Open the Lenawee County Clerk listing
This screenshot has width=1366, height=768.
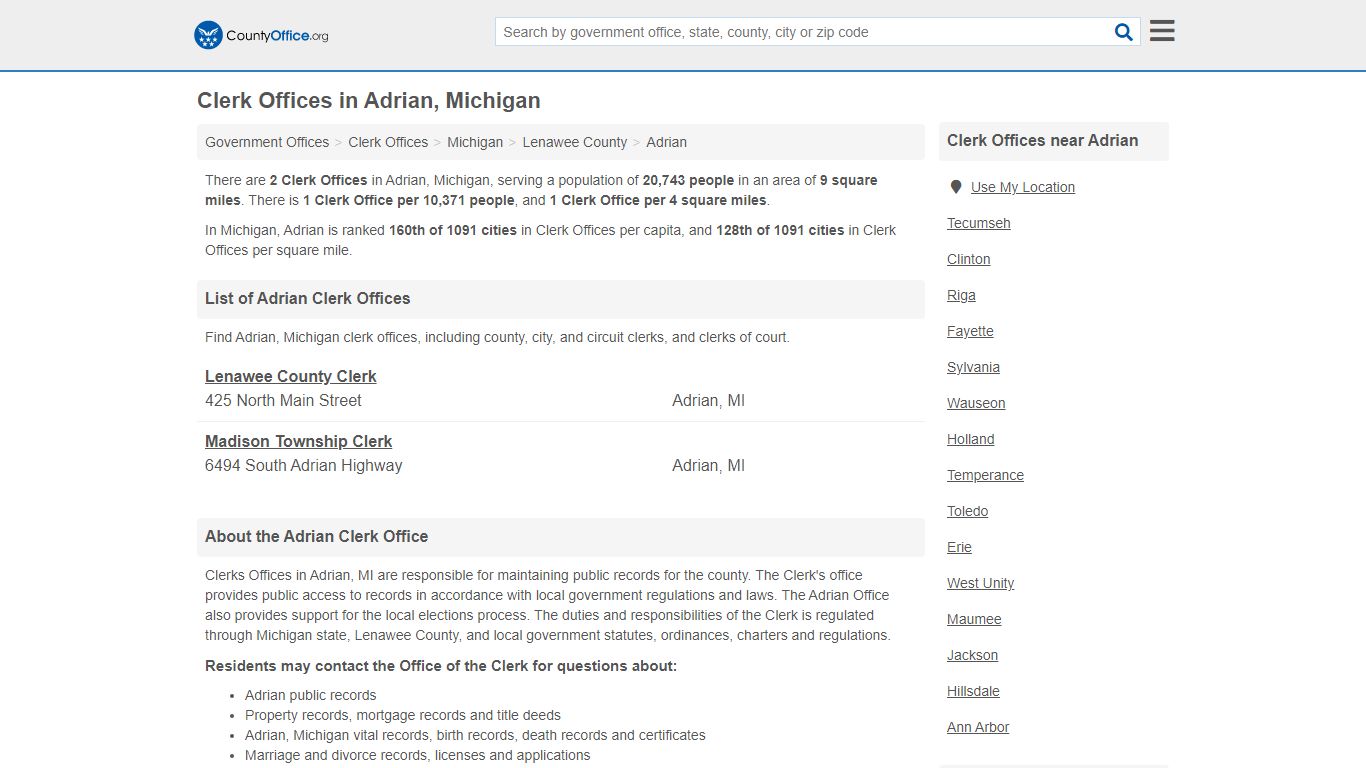[291, 376]
